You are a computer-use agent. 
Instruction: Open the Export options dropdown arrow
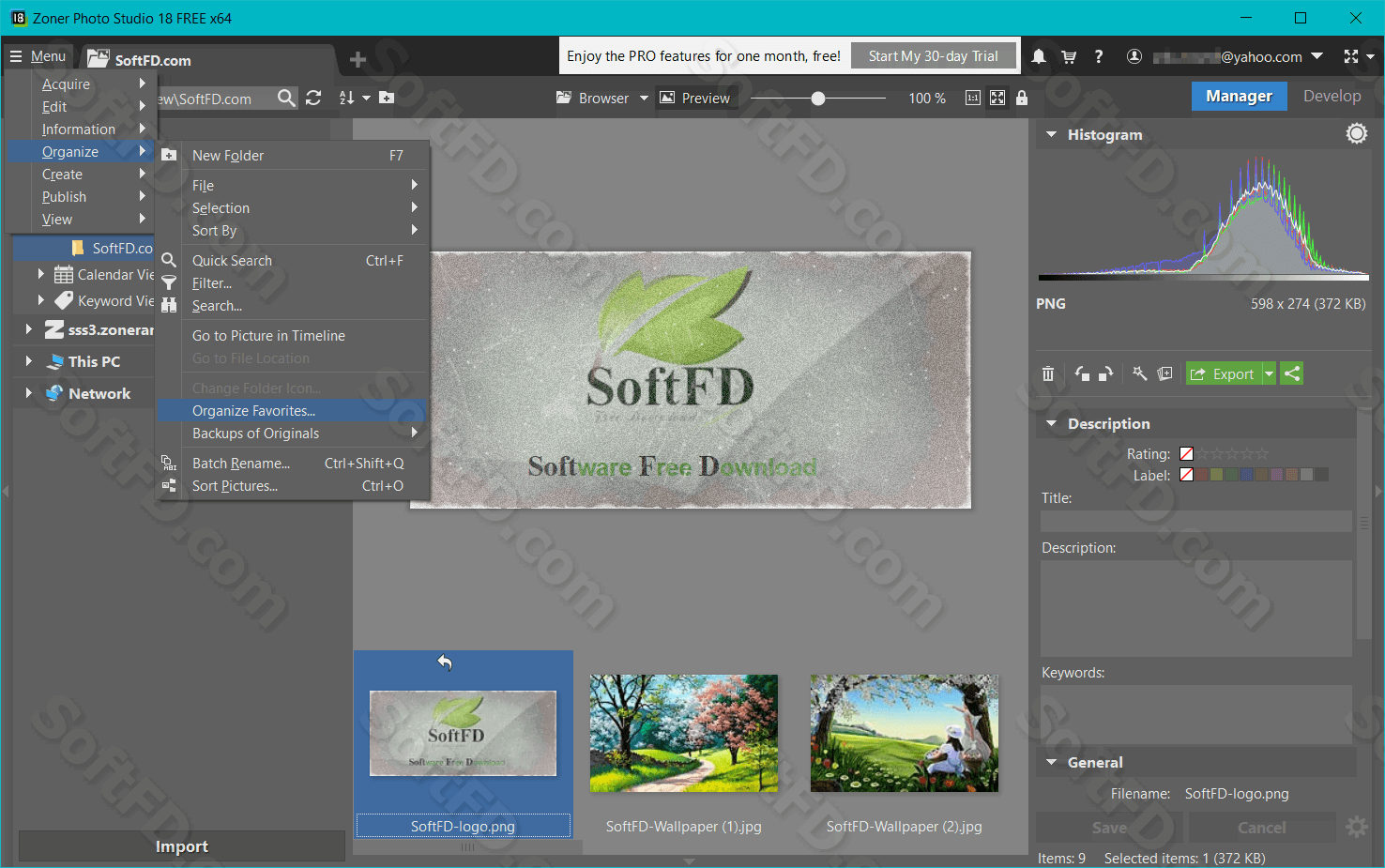(x=1269, y=373)
